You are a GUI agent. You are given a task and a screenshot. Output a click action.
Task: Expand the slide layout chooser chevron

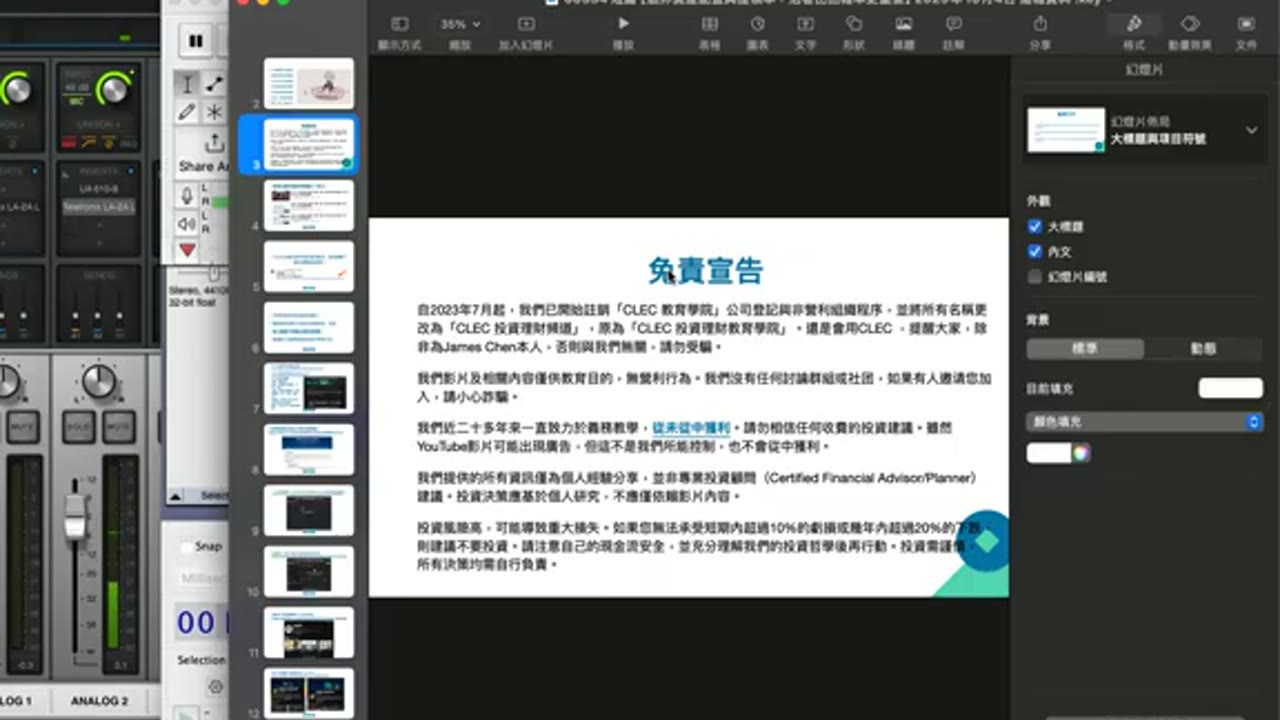1251,131
